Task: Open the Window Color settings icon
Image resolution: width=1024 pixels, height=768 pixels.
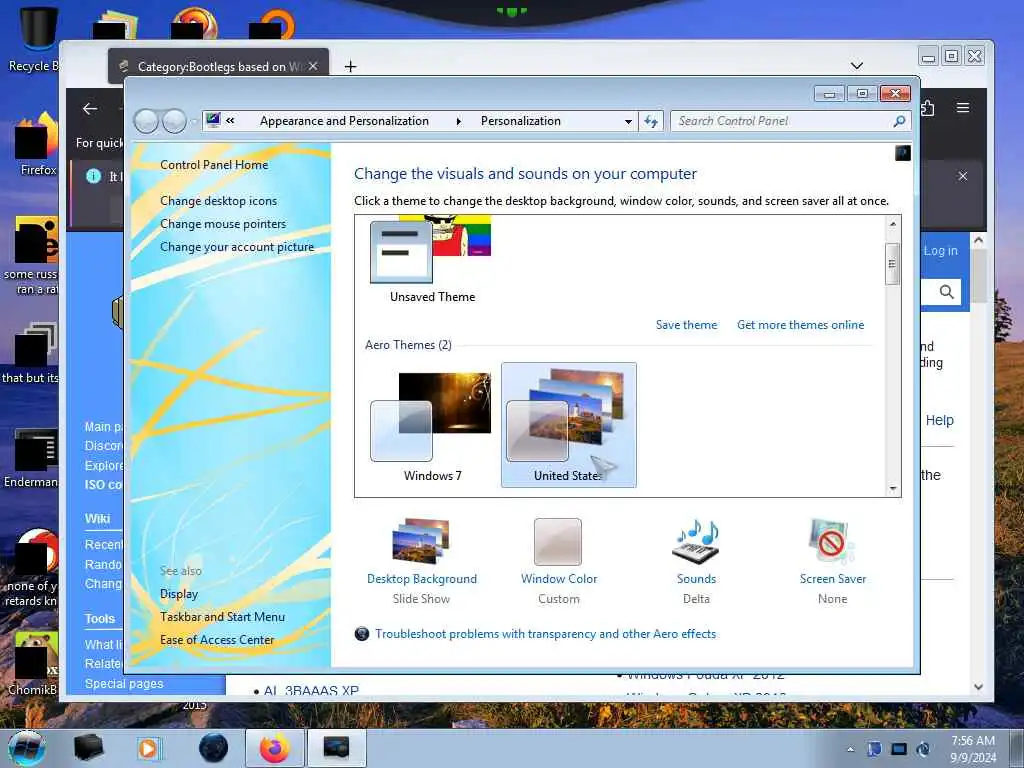Action: click(x=558, y=541)
